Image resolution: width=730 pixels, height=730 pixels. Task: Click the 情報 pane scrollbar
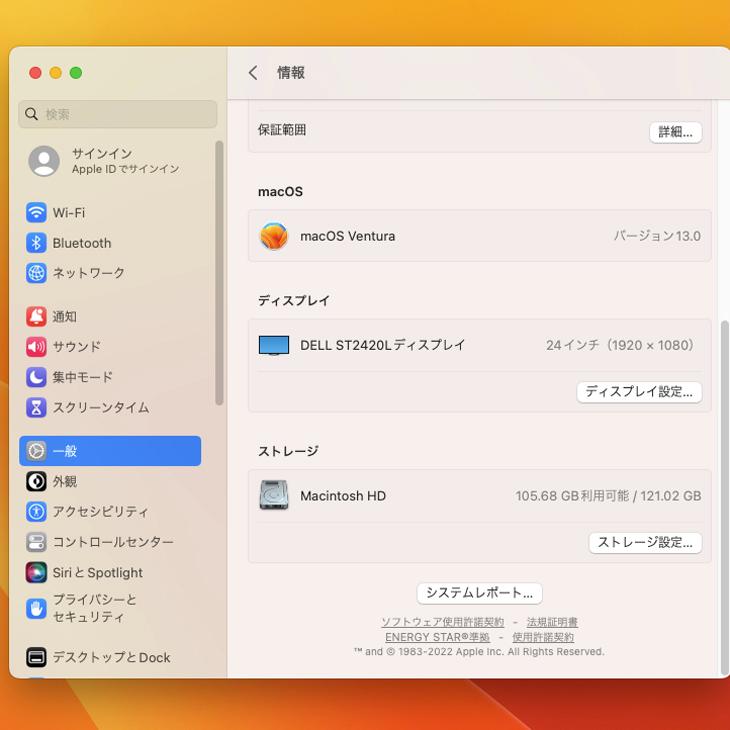click(724, 497)
